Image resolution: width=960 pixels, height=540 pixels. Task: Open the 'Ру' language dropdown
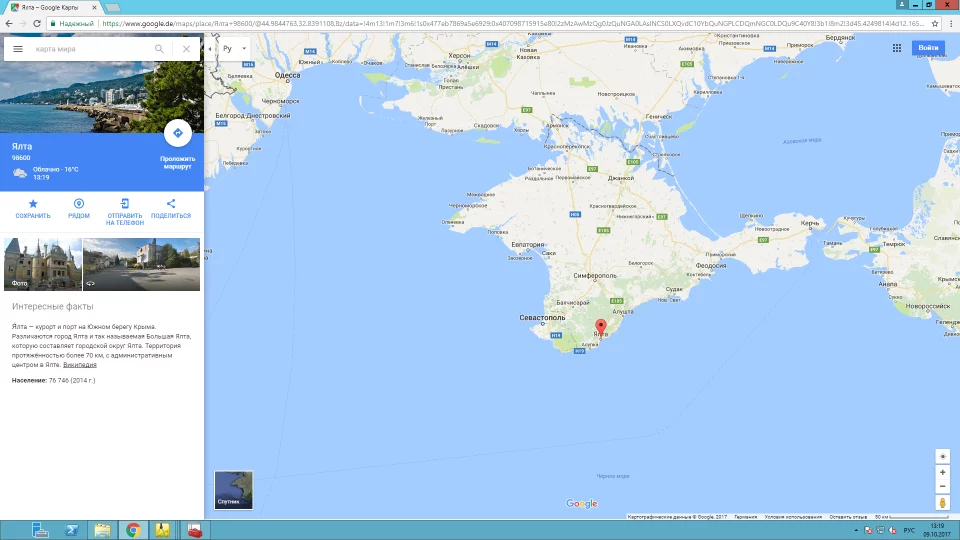coord(234,48)
